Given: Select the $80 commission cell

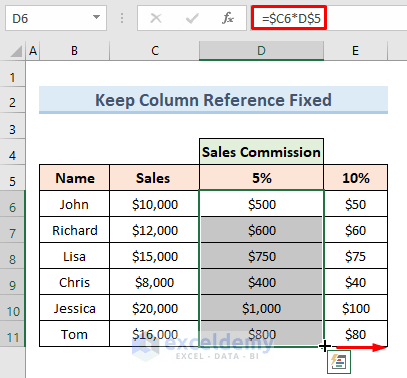Looking at the screenshot, I should click(356, 334).
